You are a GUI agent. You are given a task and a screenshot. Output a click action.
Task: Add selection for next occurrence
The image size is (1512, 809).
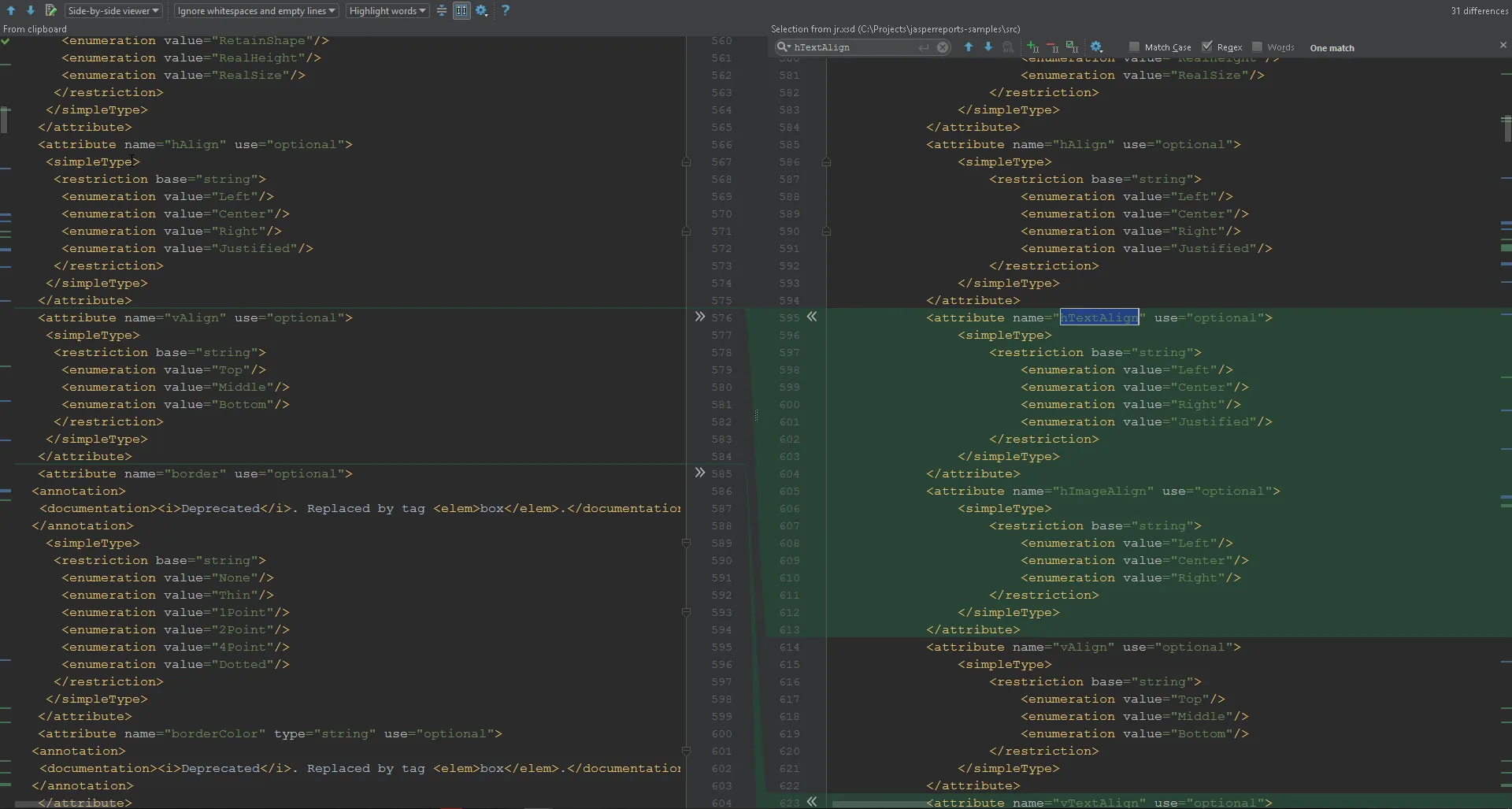point(1032,47)
